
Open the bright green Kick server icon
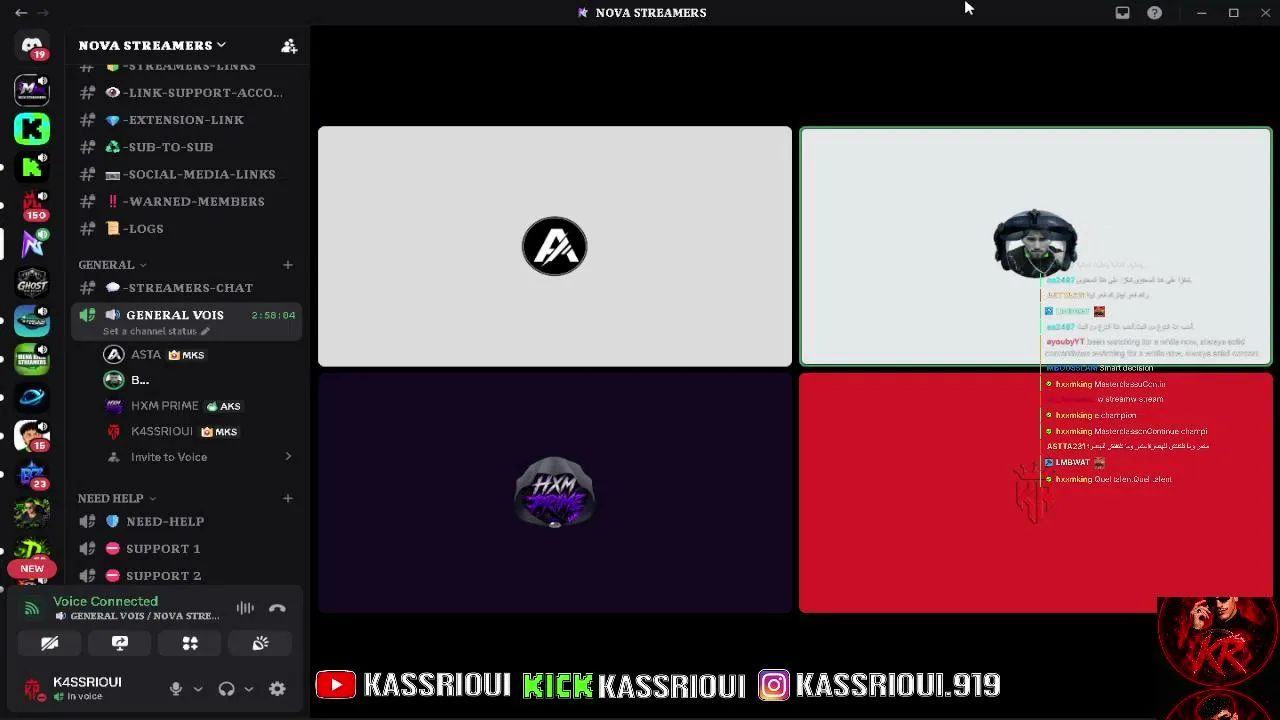click(x=32, y=128)
